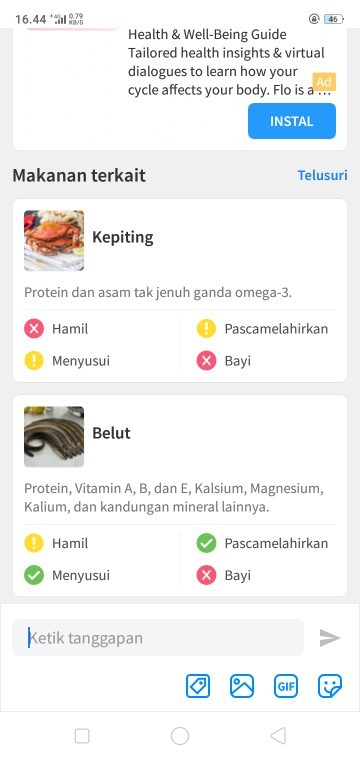Open the Belut eel thumbnail
The height and width of the screenshot is (760, 360).
tap(54, 436)
